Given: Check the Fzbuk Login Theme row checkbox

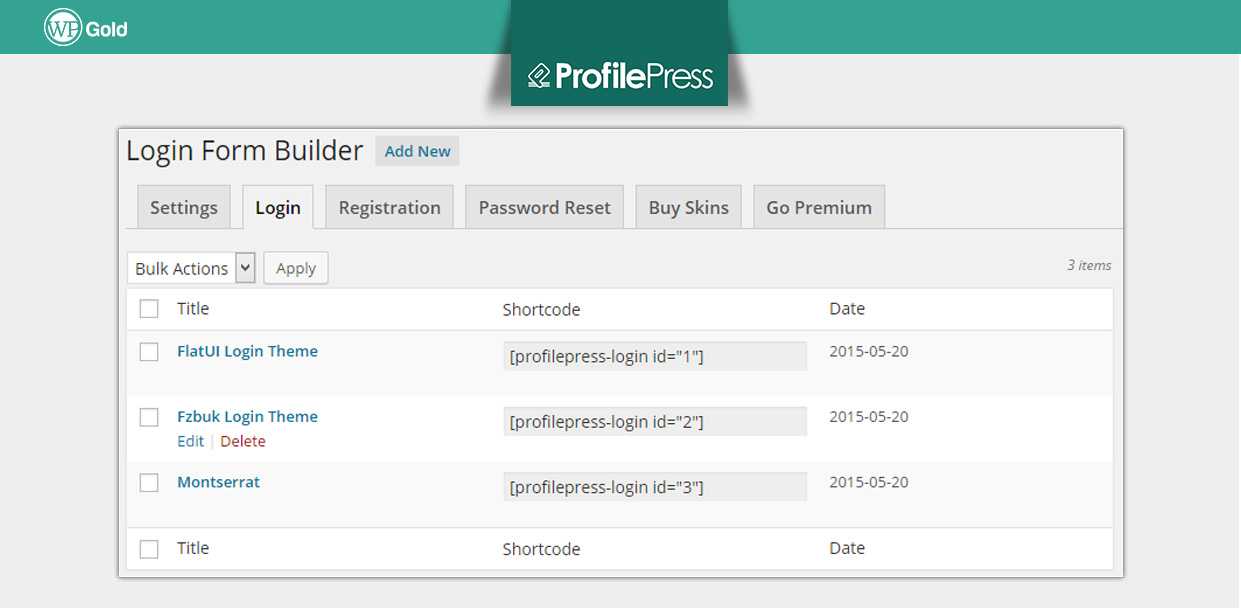Looking at the screenshot, I should (x=149, y=417).
